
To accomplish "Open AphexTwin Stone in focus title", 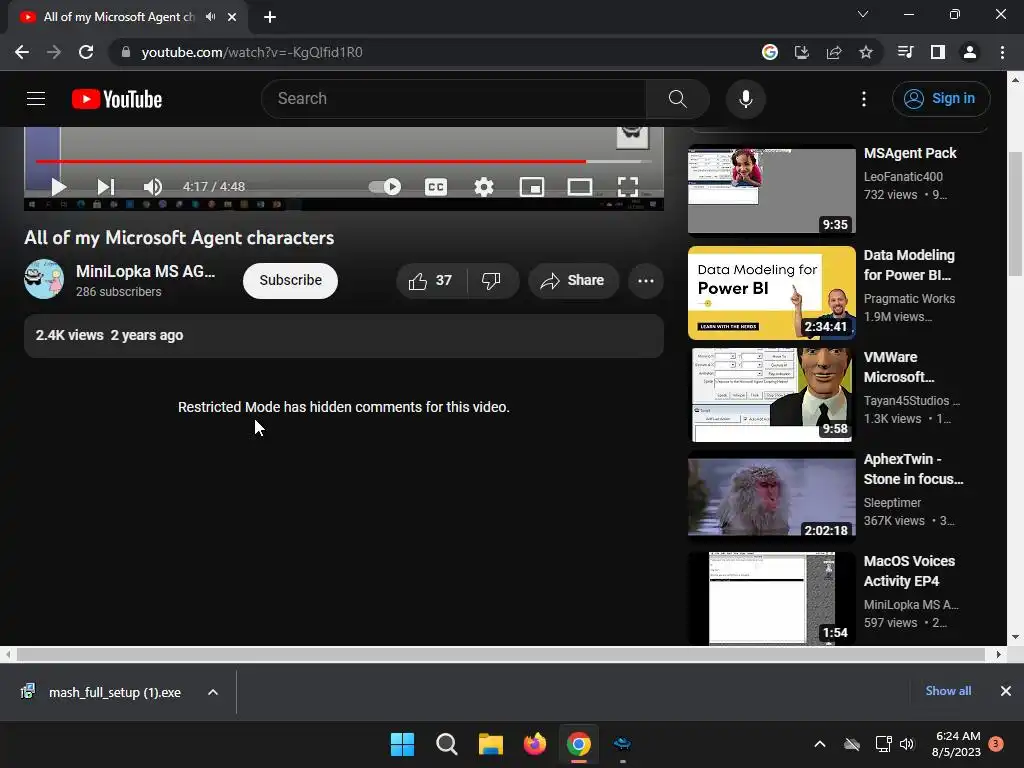I will tap(913, 469).
